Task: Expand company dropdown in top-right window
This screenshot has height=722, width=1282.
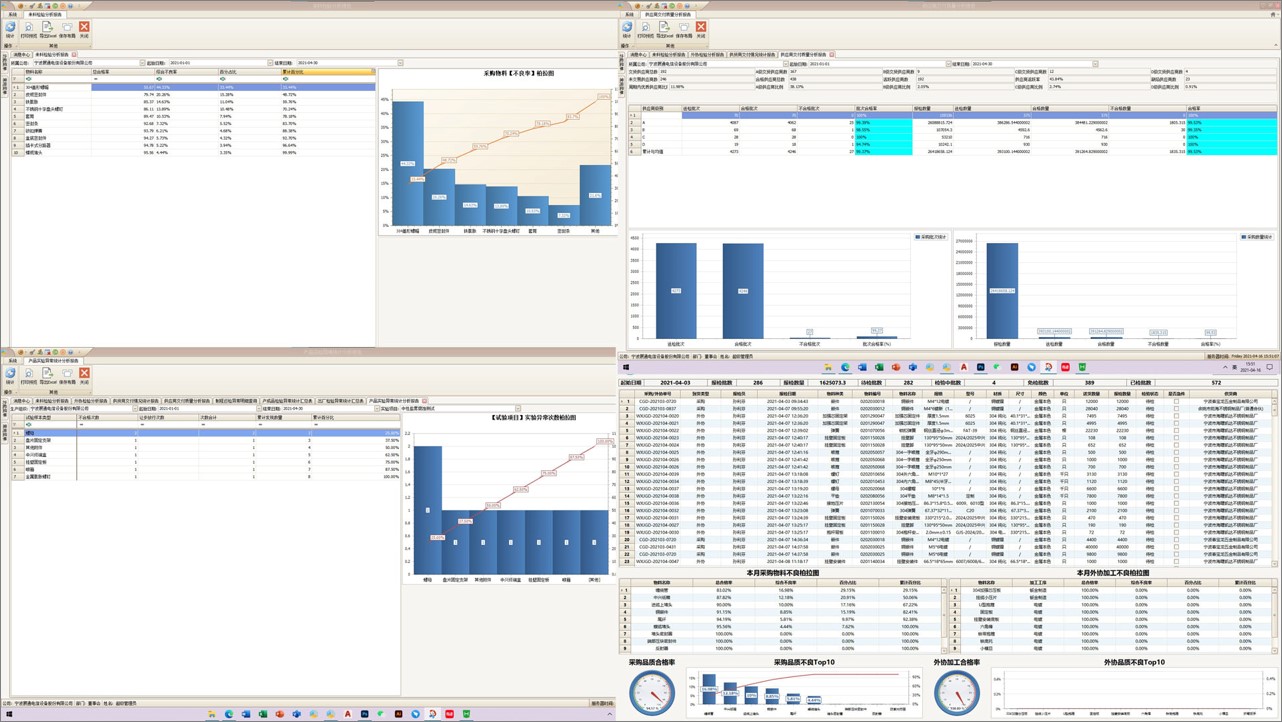Action: pyautogui.click(x=785, y=64)
